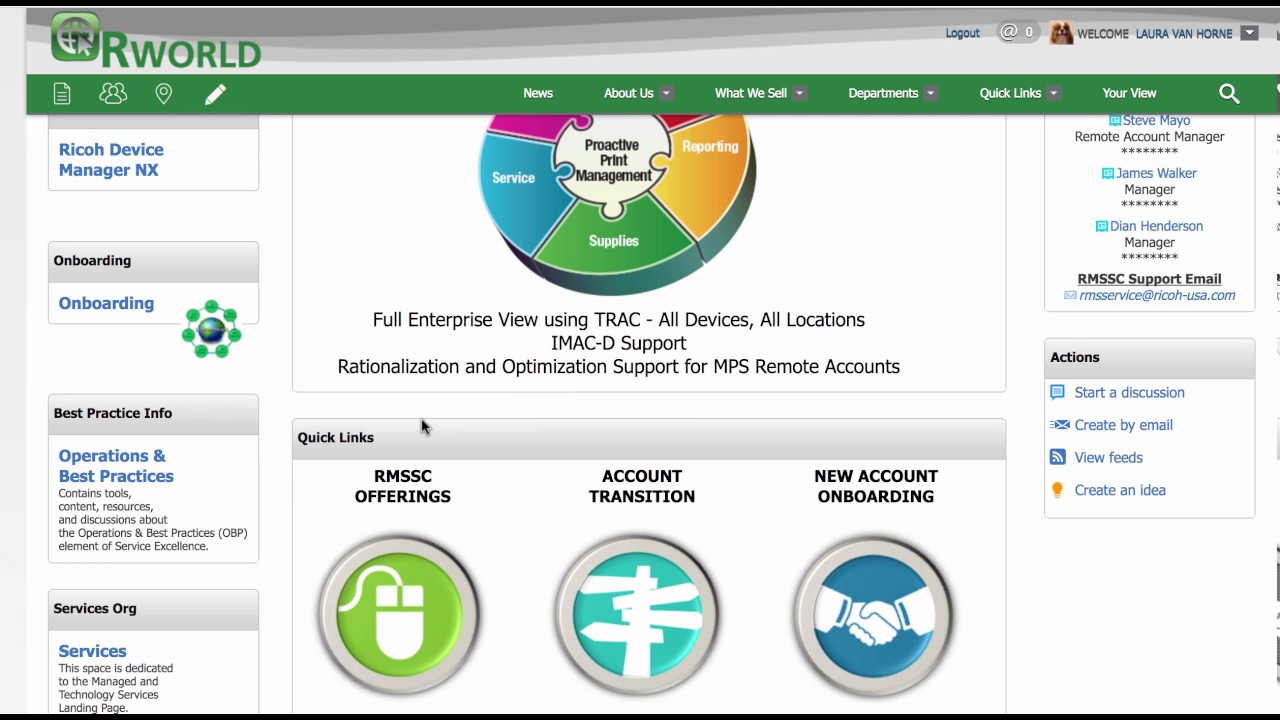This screenshot has height=720, width=1280.
Task: Open the Departments menu
Action: pyautogui.click(x=883, y=93)
